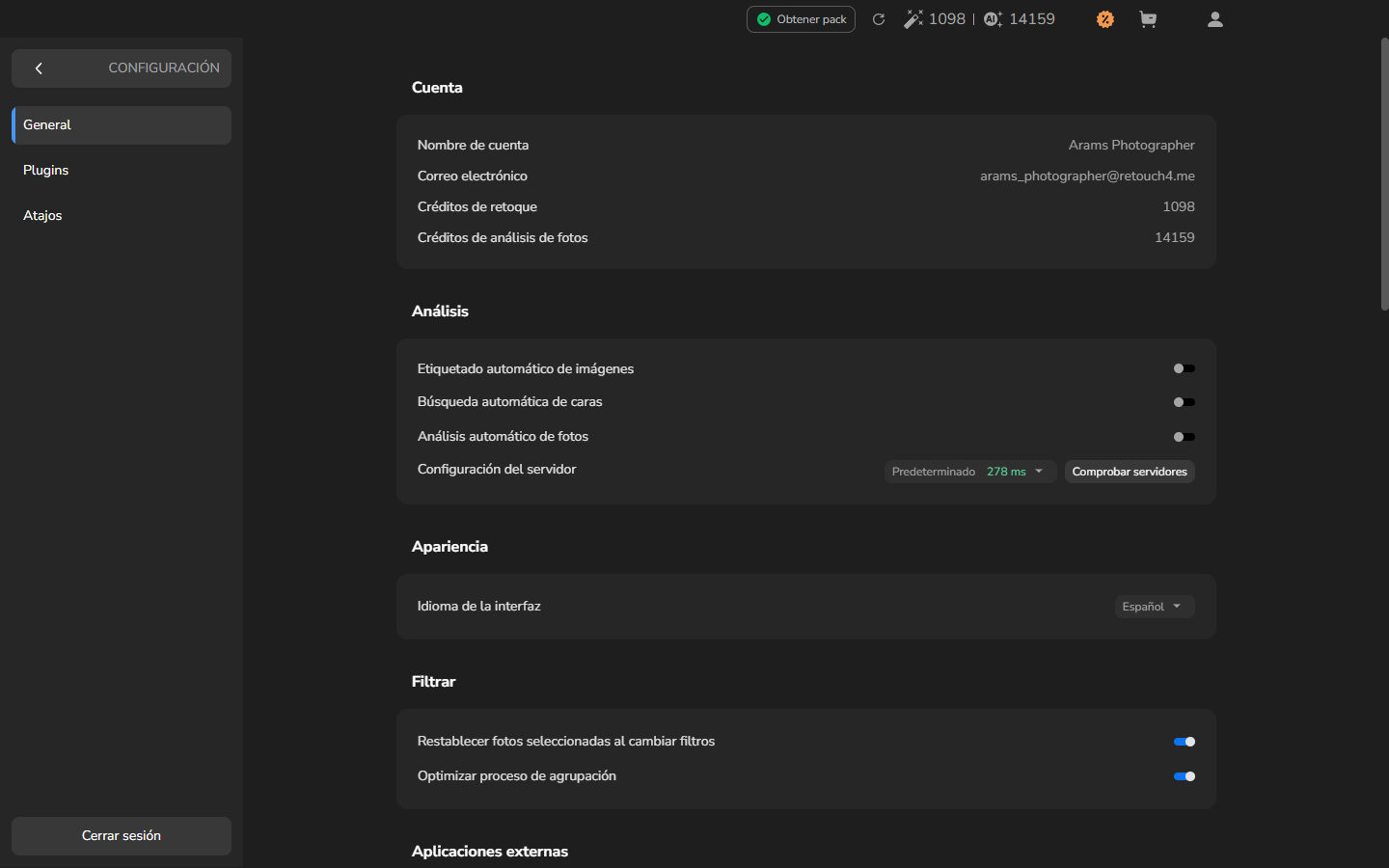The image size is (1389, 868).
Task: Open the orange discount badge icon
Action: pos(1105,19)
